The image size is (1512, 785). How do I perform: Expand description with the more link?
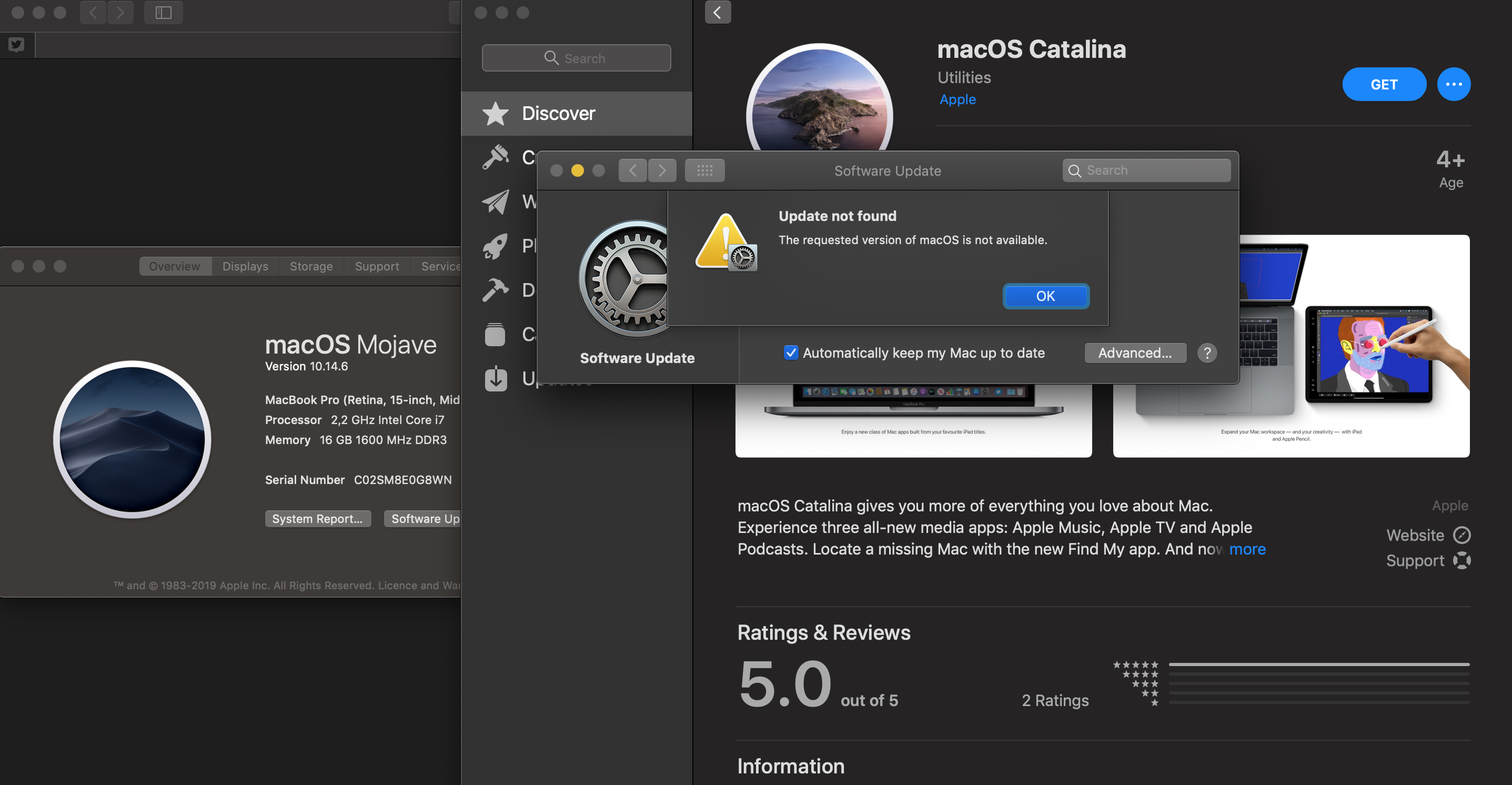tap(1247, 549)
